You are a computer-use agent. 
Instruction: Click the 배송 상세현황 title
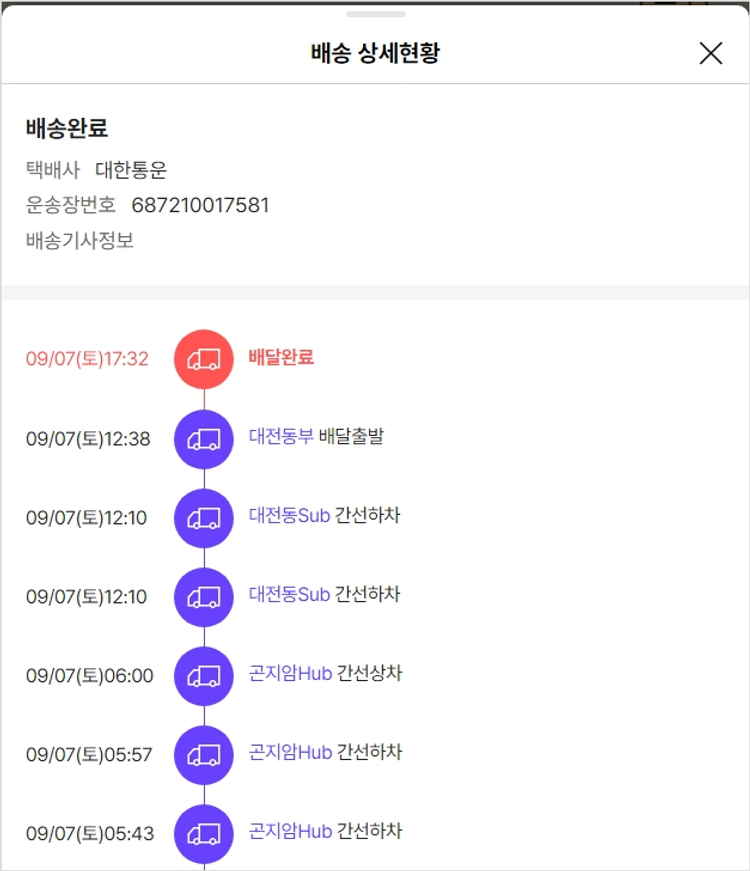[x=375, y=54]
